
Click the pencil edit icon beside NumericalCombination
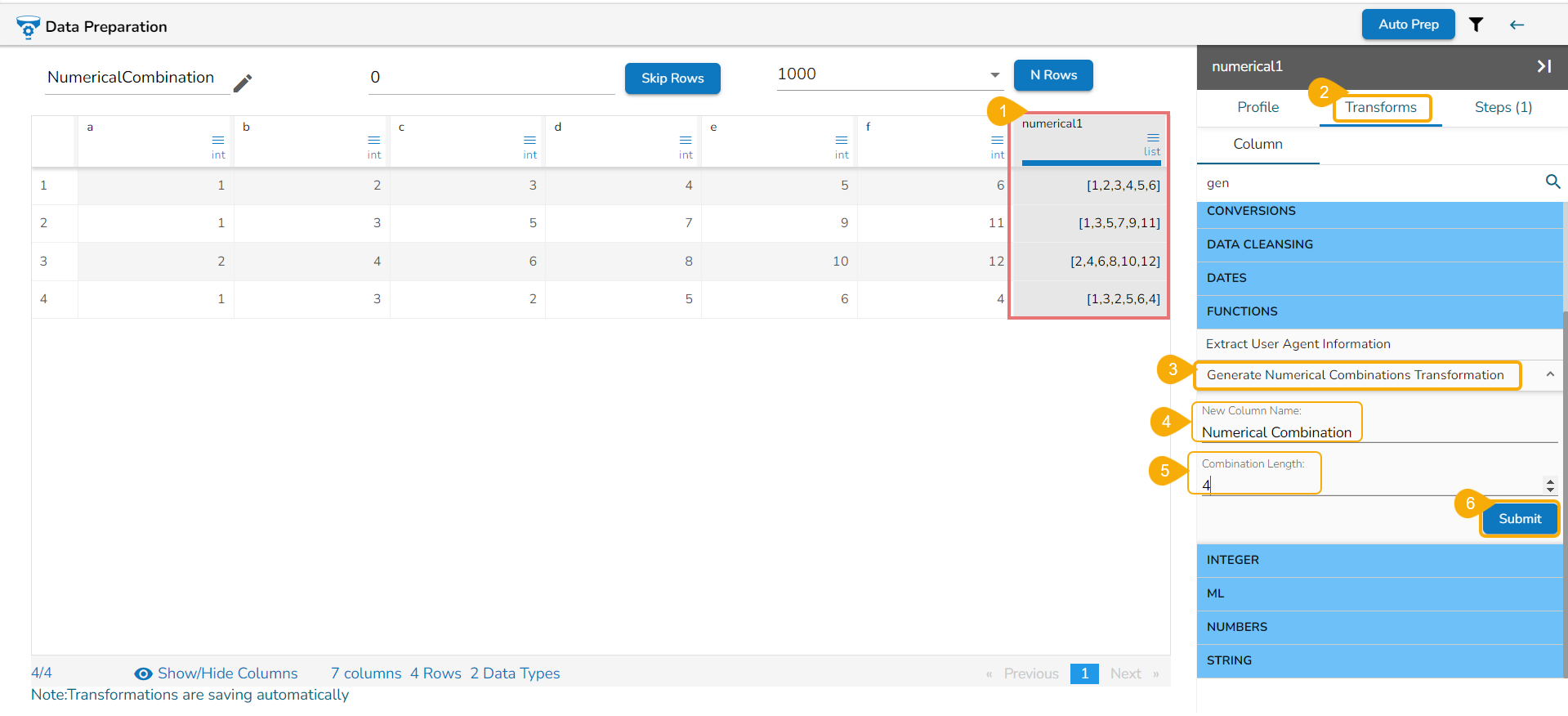(243, 83)
